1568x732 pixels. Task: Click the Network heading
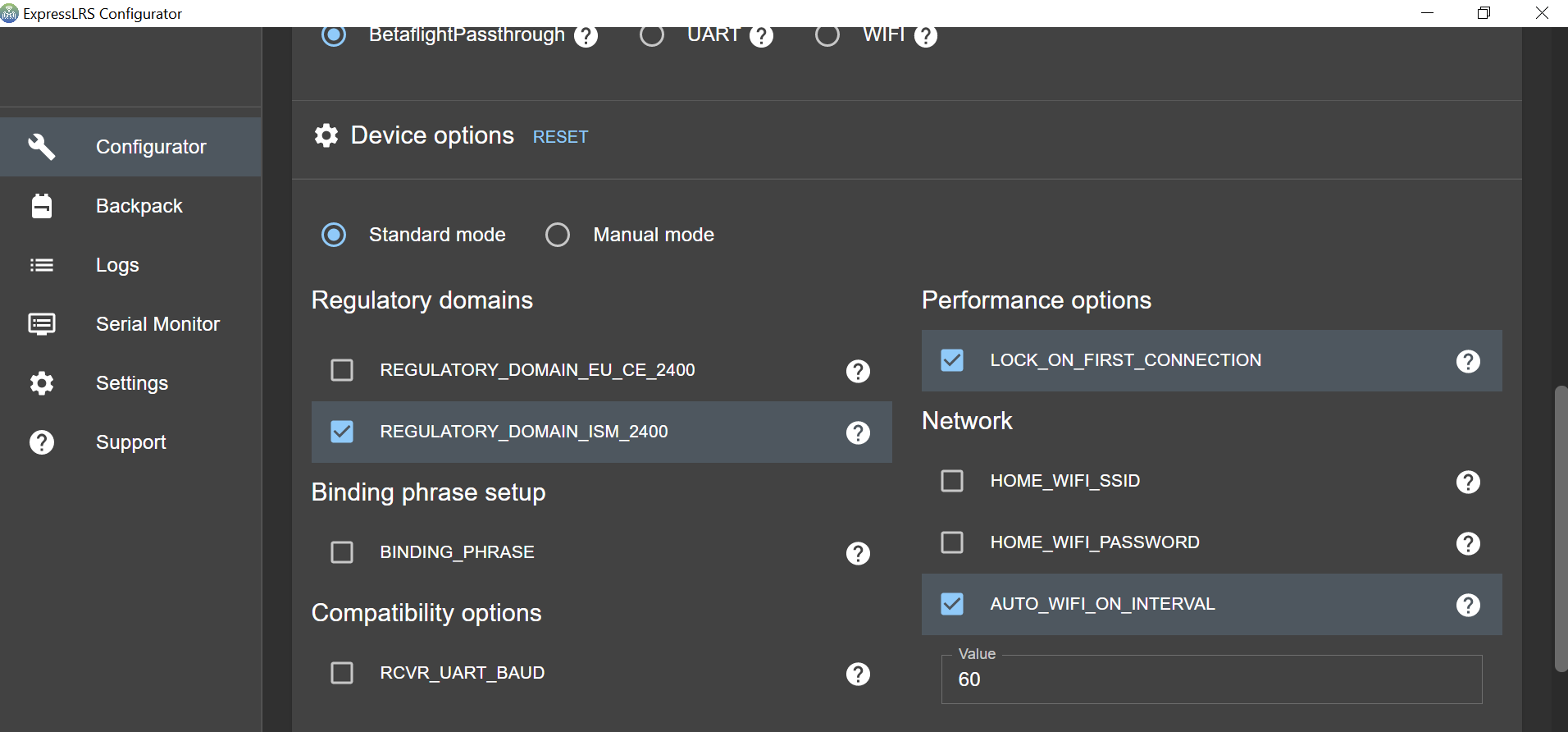pos(967,421)
